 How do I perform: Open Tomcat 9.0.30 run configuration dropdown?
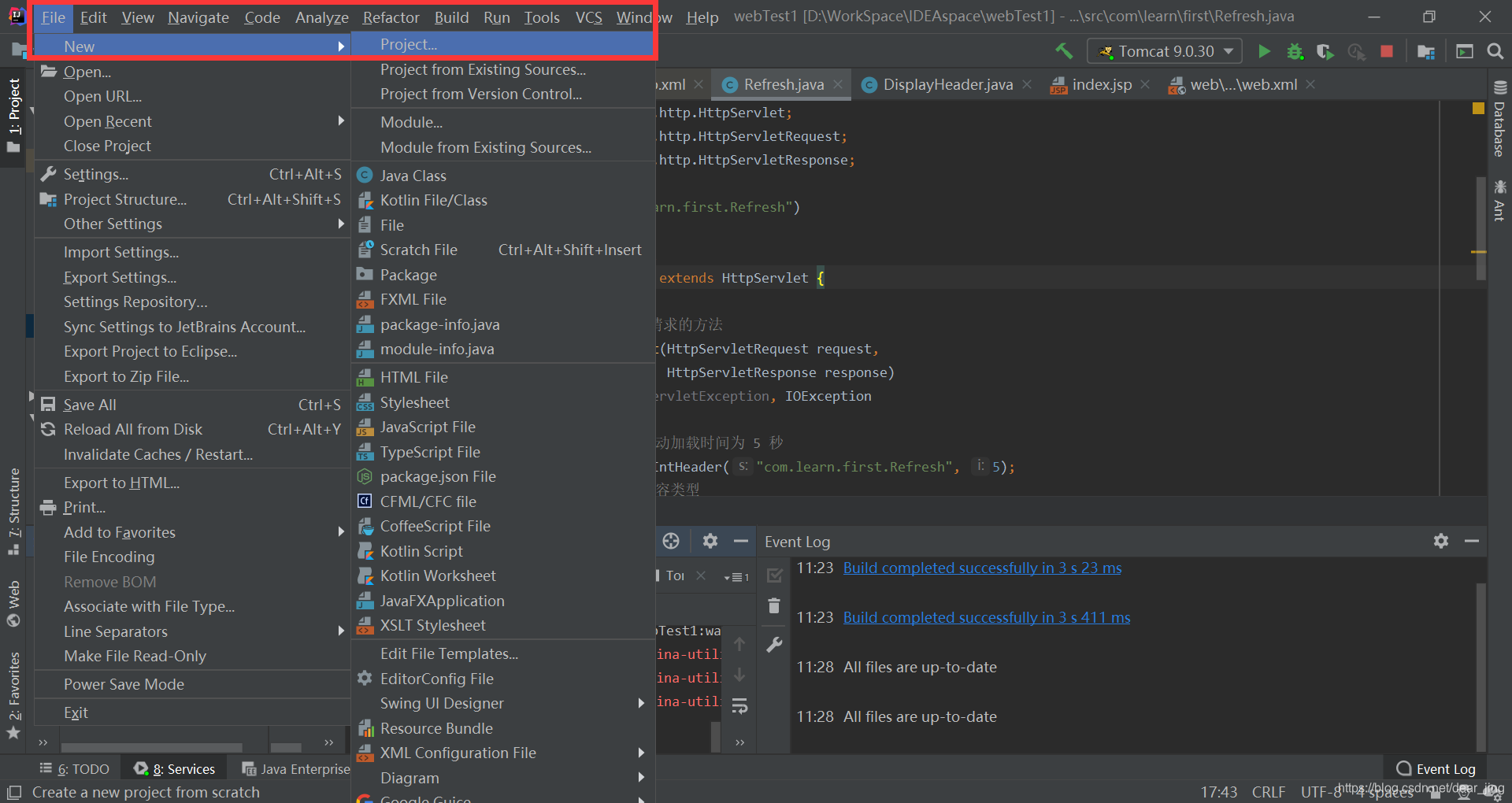point(1165,51)
